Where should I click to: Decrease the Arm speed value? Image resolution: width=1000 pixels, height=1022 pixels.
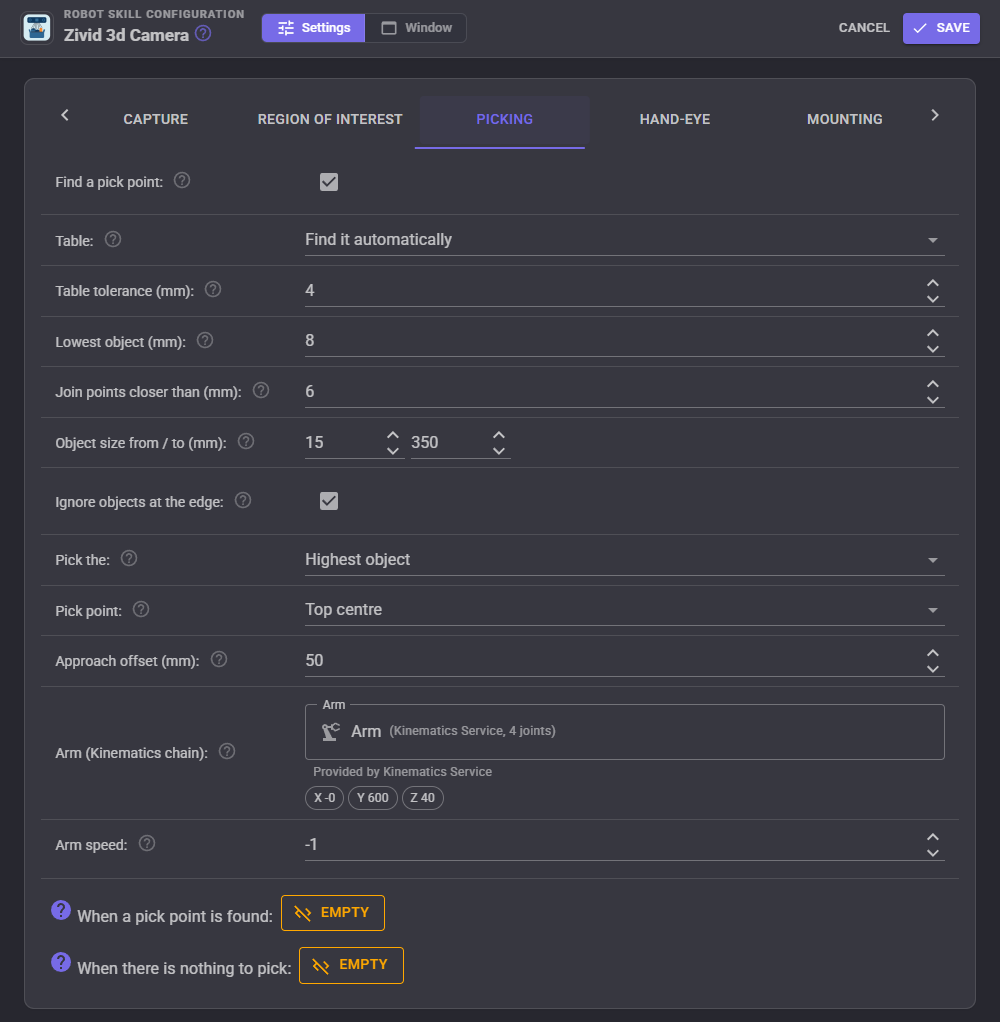click(933, 853)
